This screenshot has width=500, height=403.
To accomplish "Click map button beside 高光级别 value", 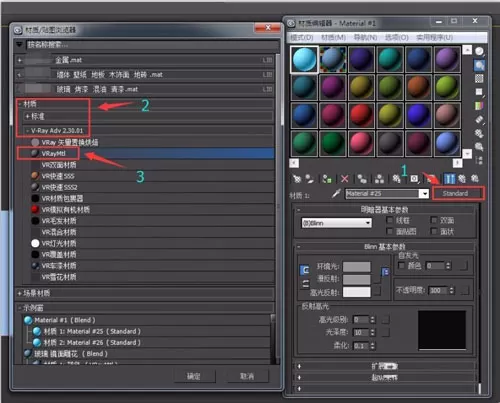I will (386, 319).
